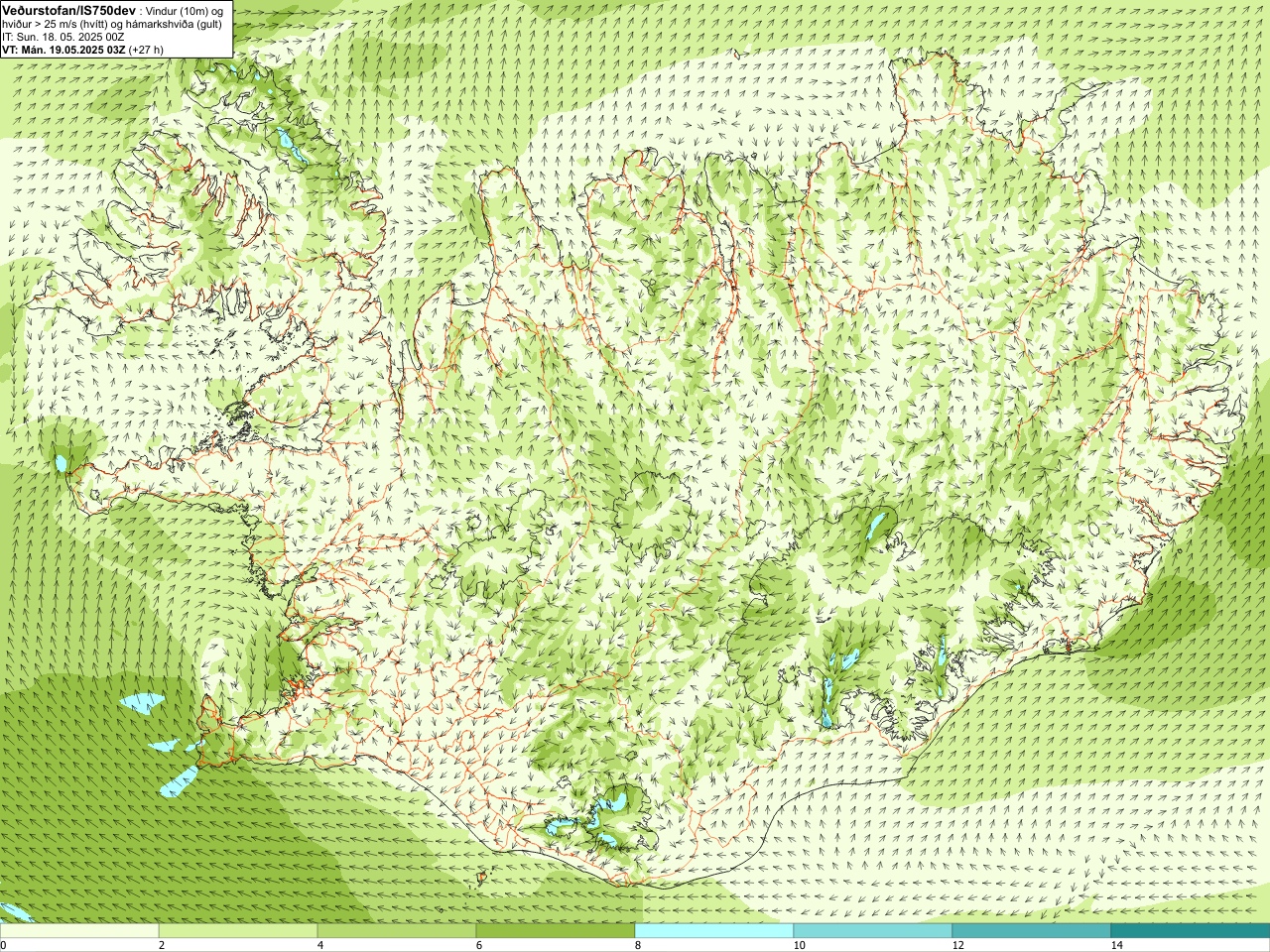
Task: Click the legend scale value '6'
Action: 479,946
